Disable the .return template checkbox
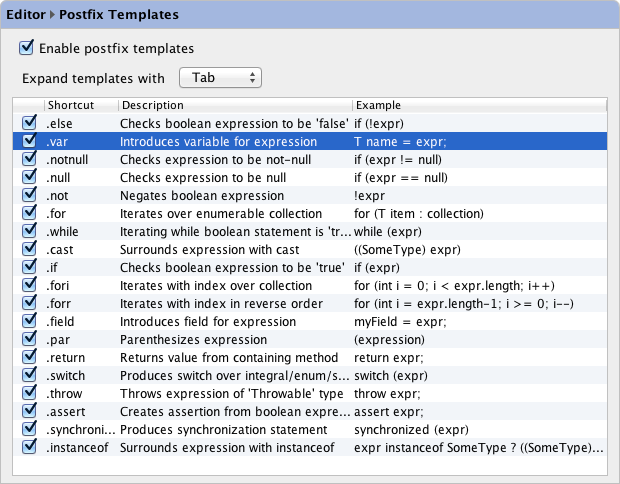The height and width of the screenshot is (484, 620). 29,358
